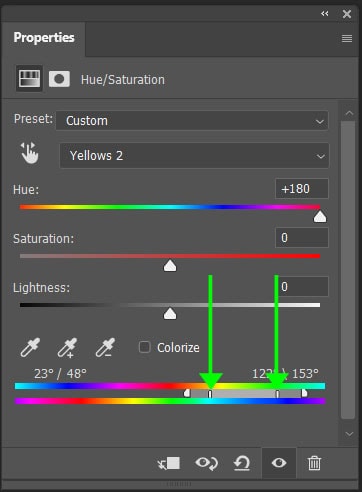Screen dimensions: 362x492
Task: Select the Properties tab
Action: point(44,38)
